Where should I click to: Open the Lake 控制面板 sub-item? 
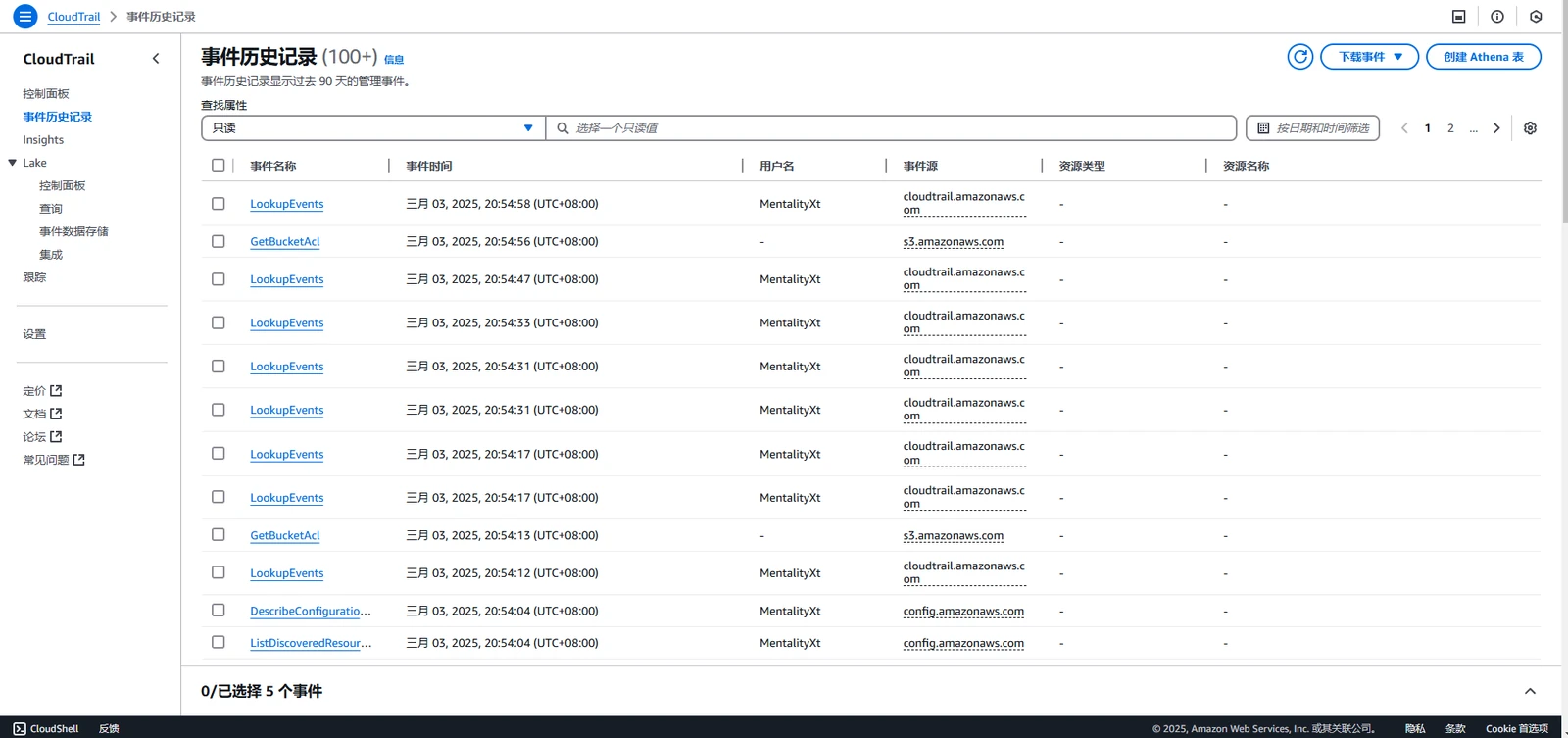point(63,185)
